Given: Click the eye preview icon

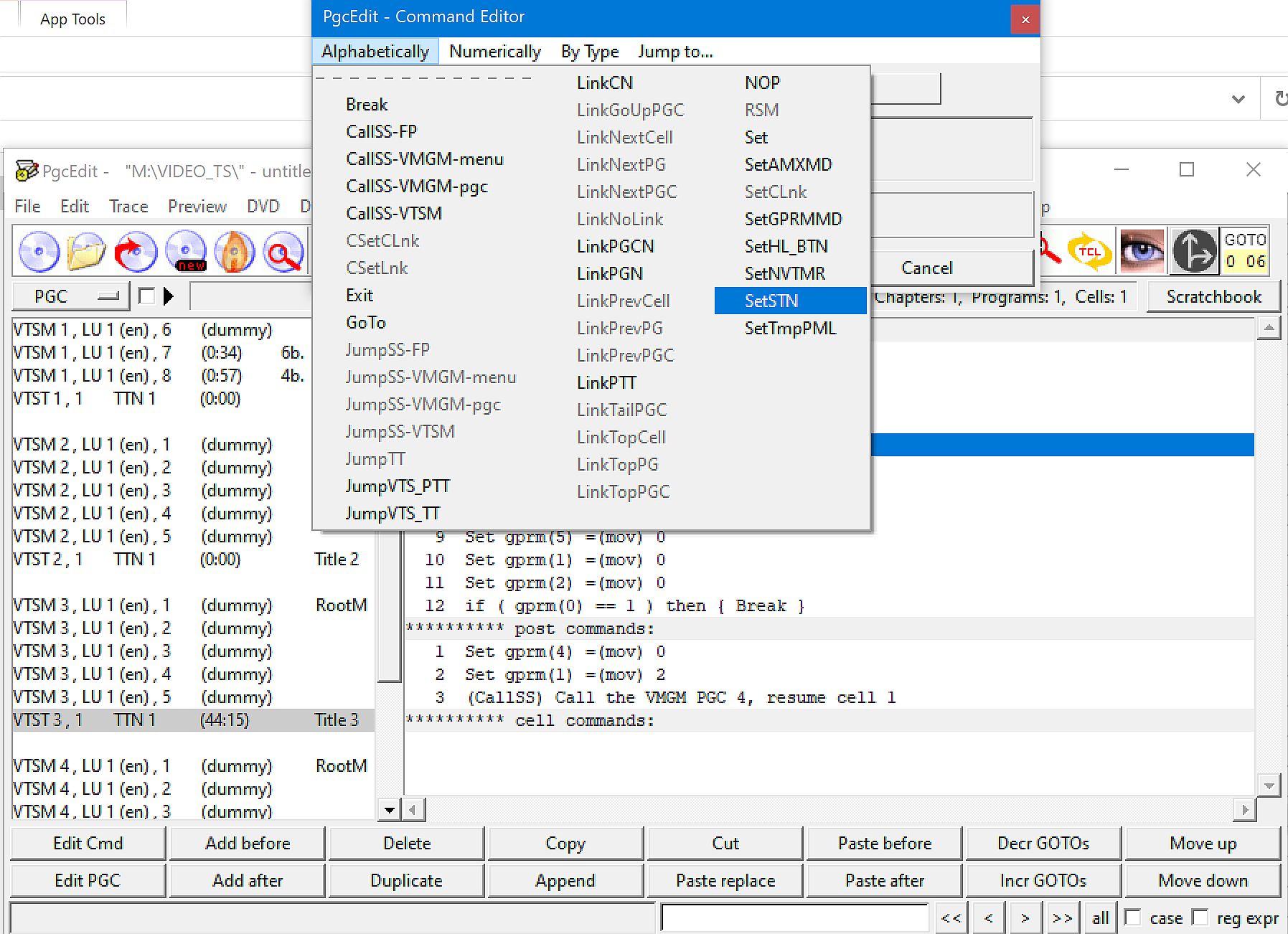Looking at the screenshot, I should [1142, 252].
